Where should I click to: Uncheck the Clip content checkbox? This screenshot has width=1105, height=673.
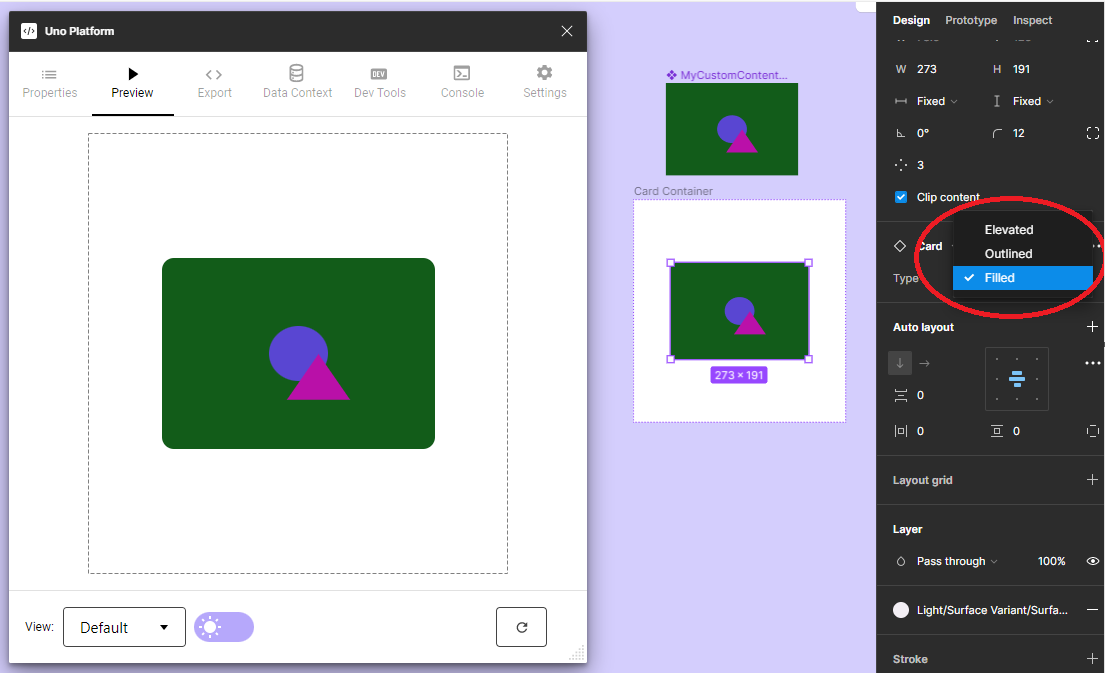point(901,197)
